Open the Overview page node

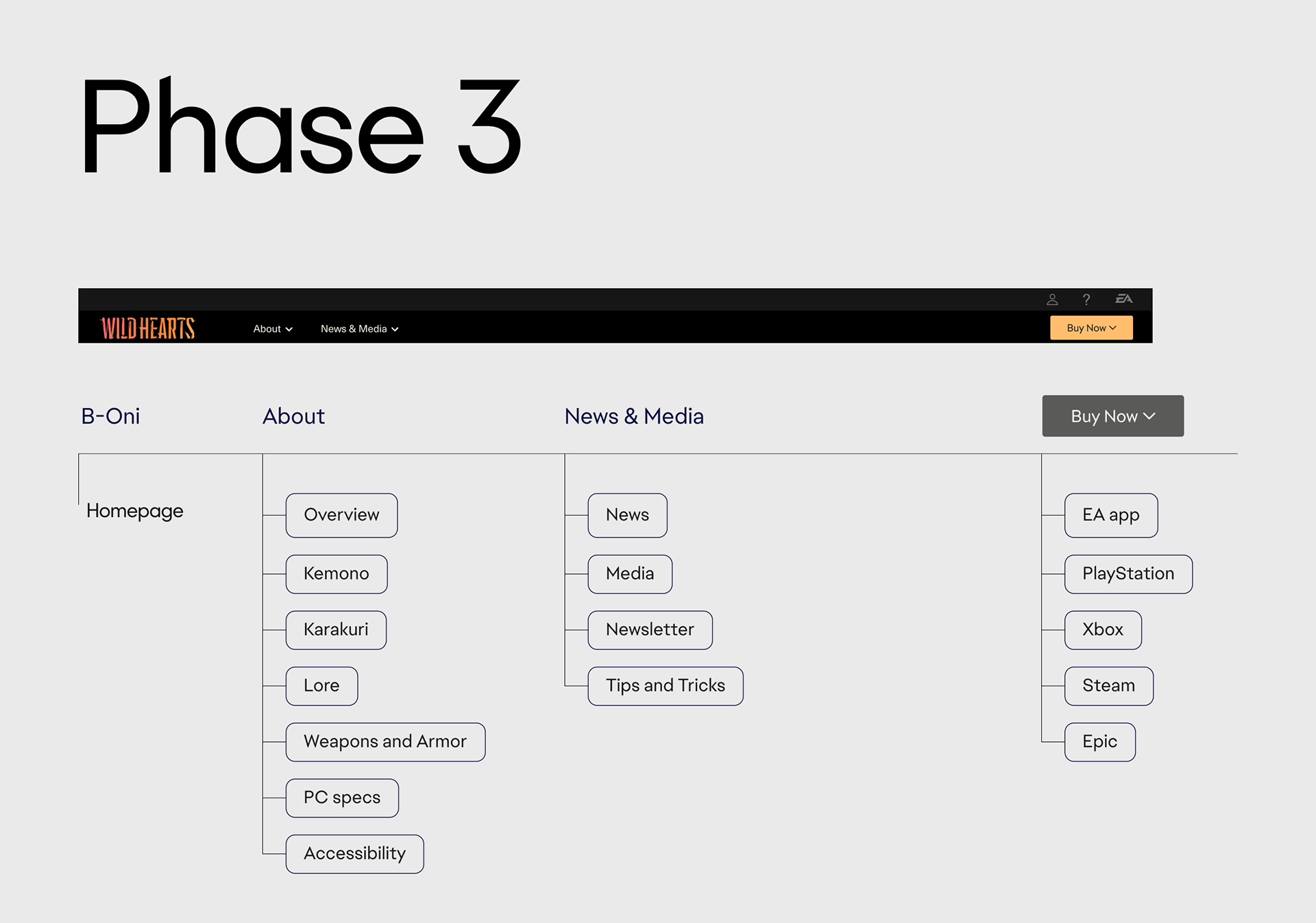[x=341, y=515]
